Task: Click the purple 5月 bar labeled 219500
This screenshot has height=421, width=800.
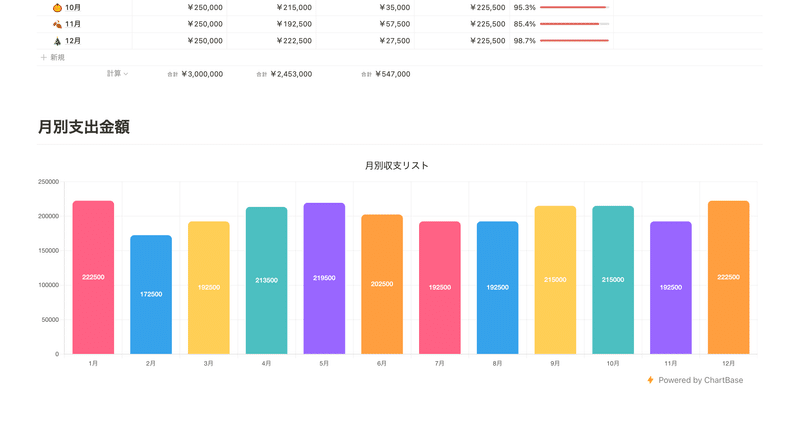Action: click(324, 278)
